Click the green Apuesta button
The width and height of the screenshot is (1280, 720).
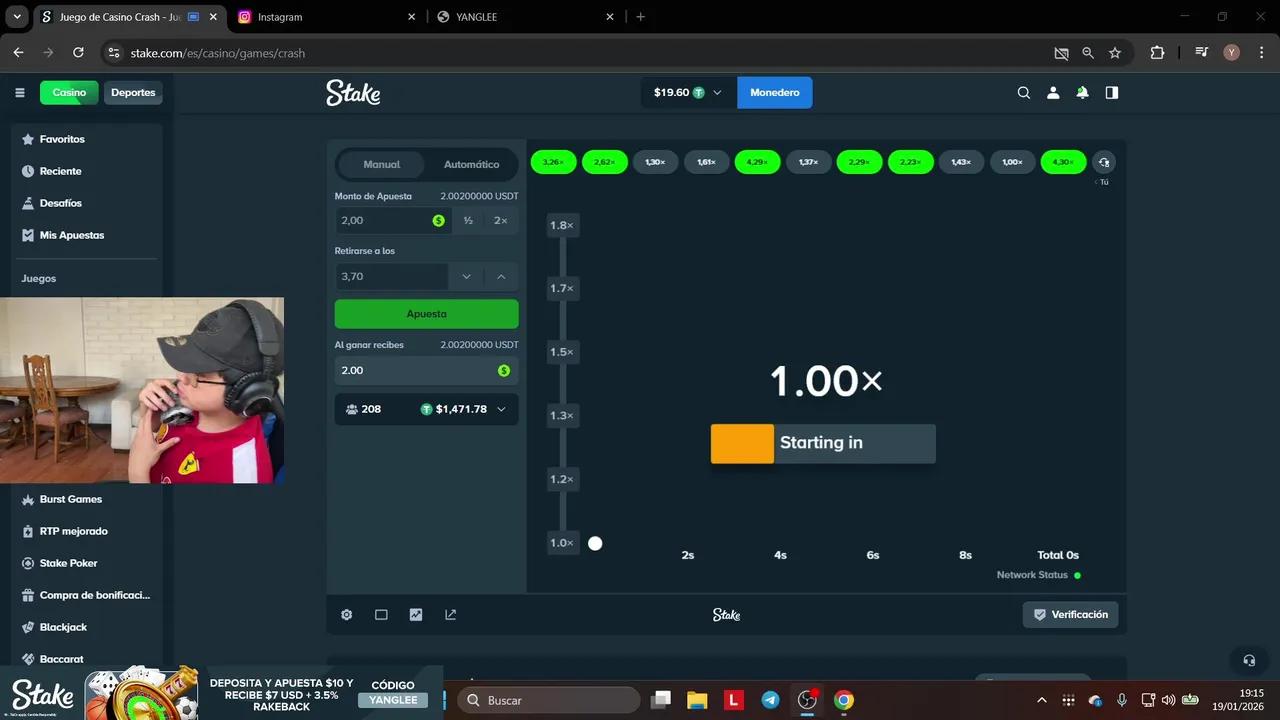[x=426, y=314]
